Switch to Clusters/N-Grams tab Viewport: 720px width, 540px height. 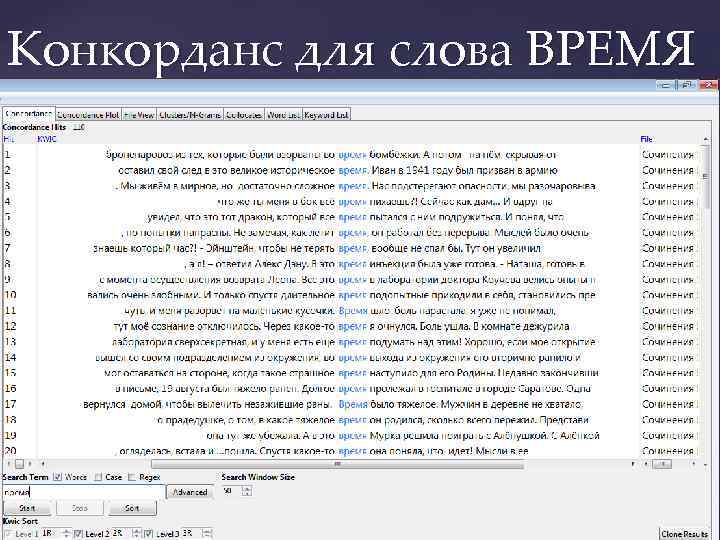tap(190, 115)
